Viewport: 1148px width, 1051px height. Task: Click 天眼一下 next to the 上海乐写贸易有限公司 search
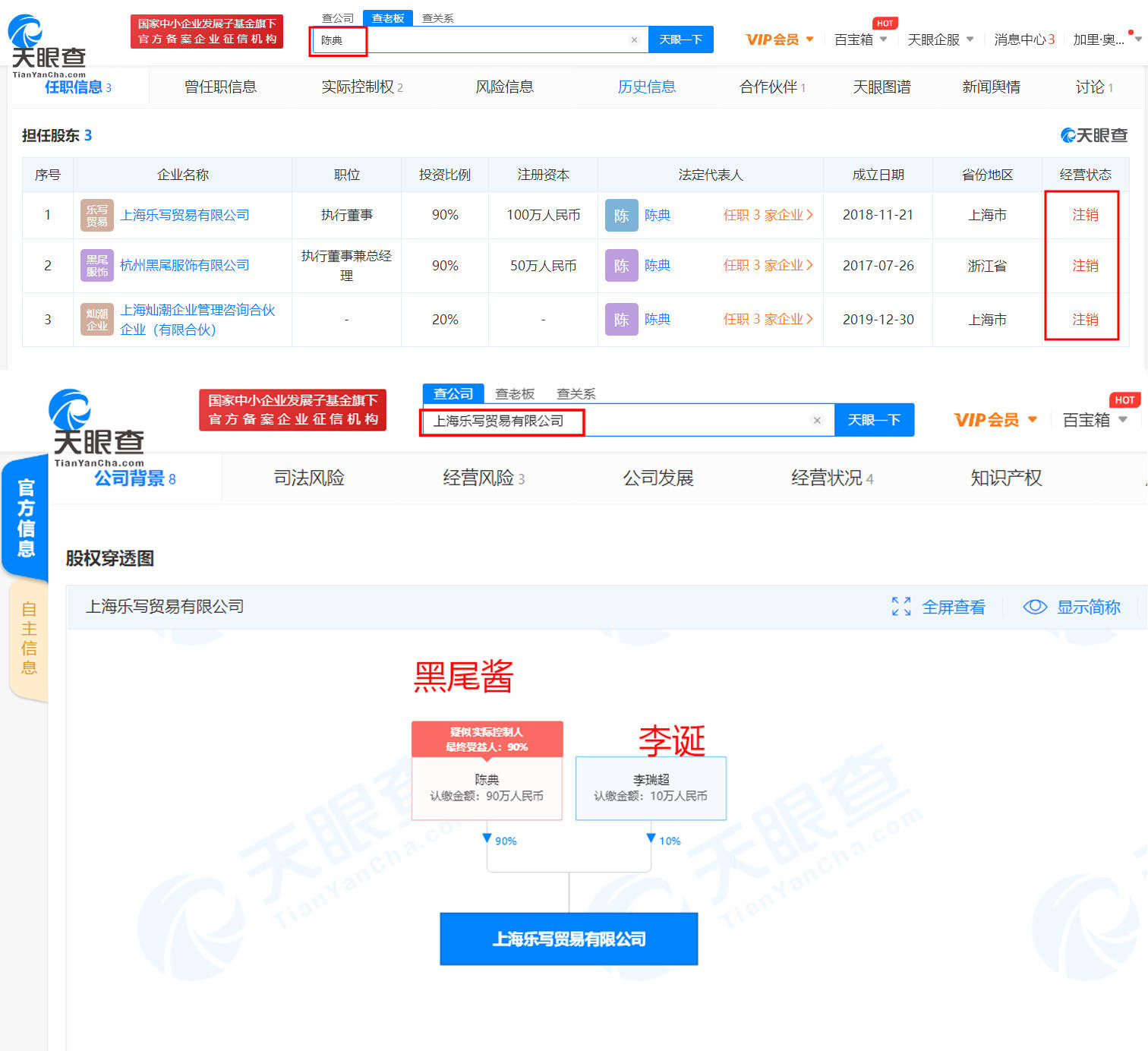874,420
